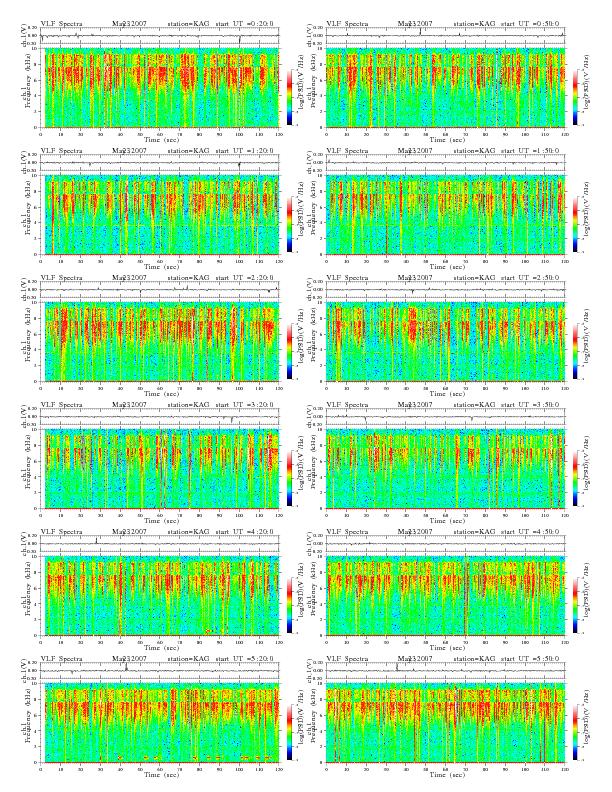The height and width of the screenshot is (792, 612).
Task: Open the spectrogram for start UT 1:50:0
Action: [x=445, y=215]
